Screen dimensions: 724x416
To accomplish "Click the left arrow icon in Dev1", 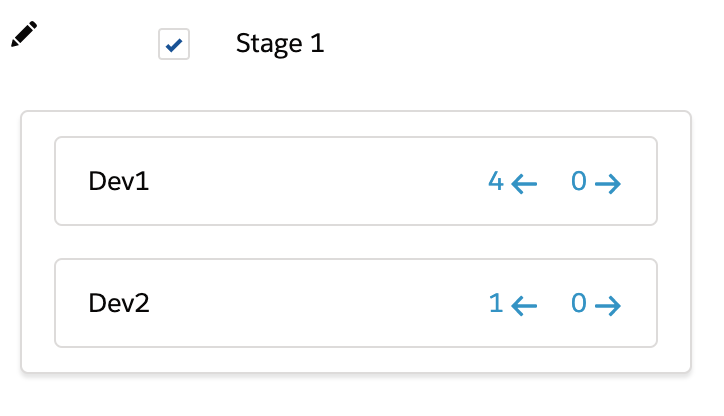I will click(524, 184).
